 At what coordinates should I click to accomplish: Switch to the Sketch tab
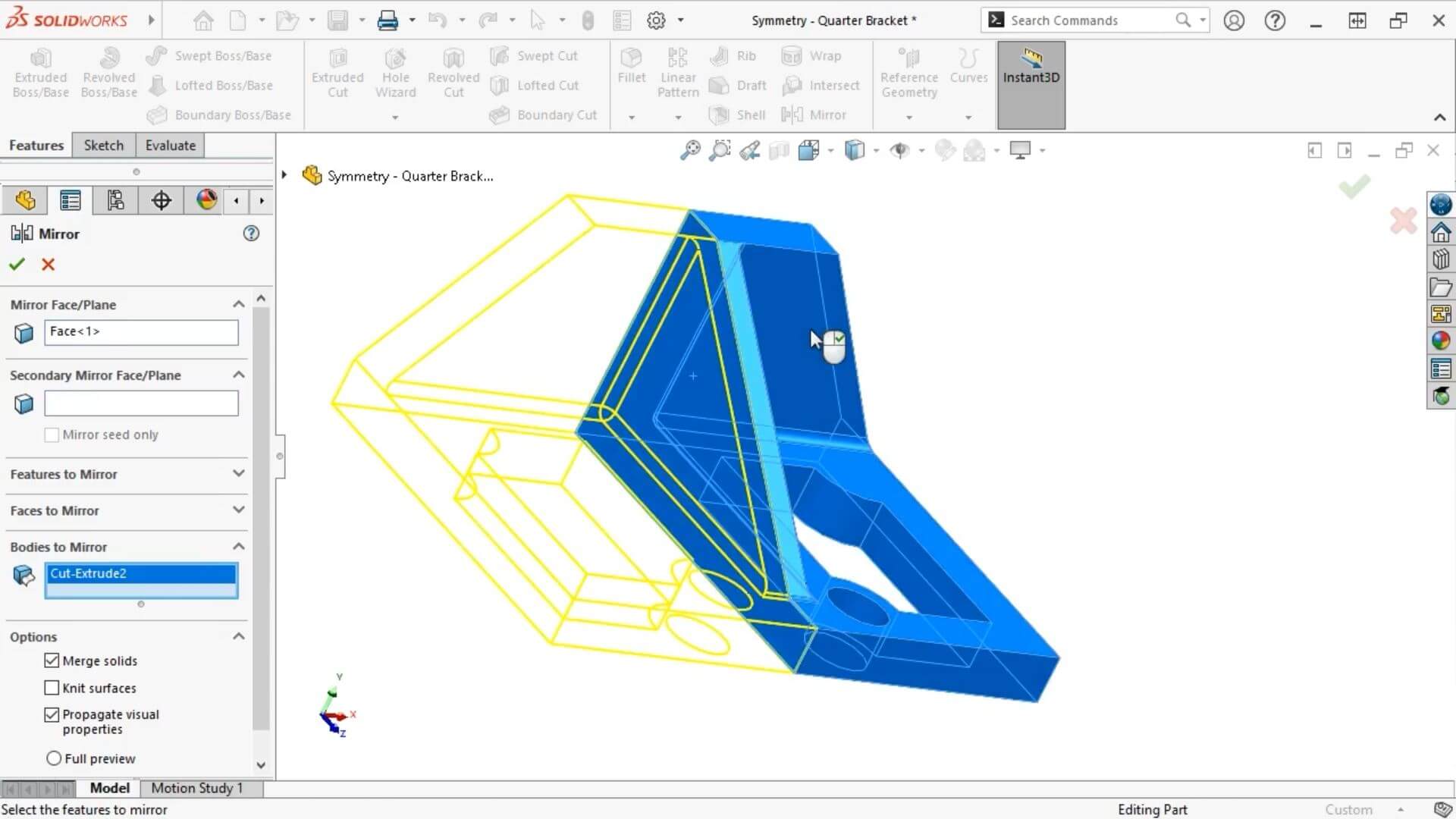[x=103, y=145]
